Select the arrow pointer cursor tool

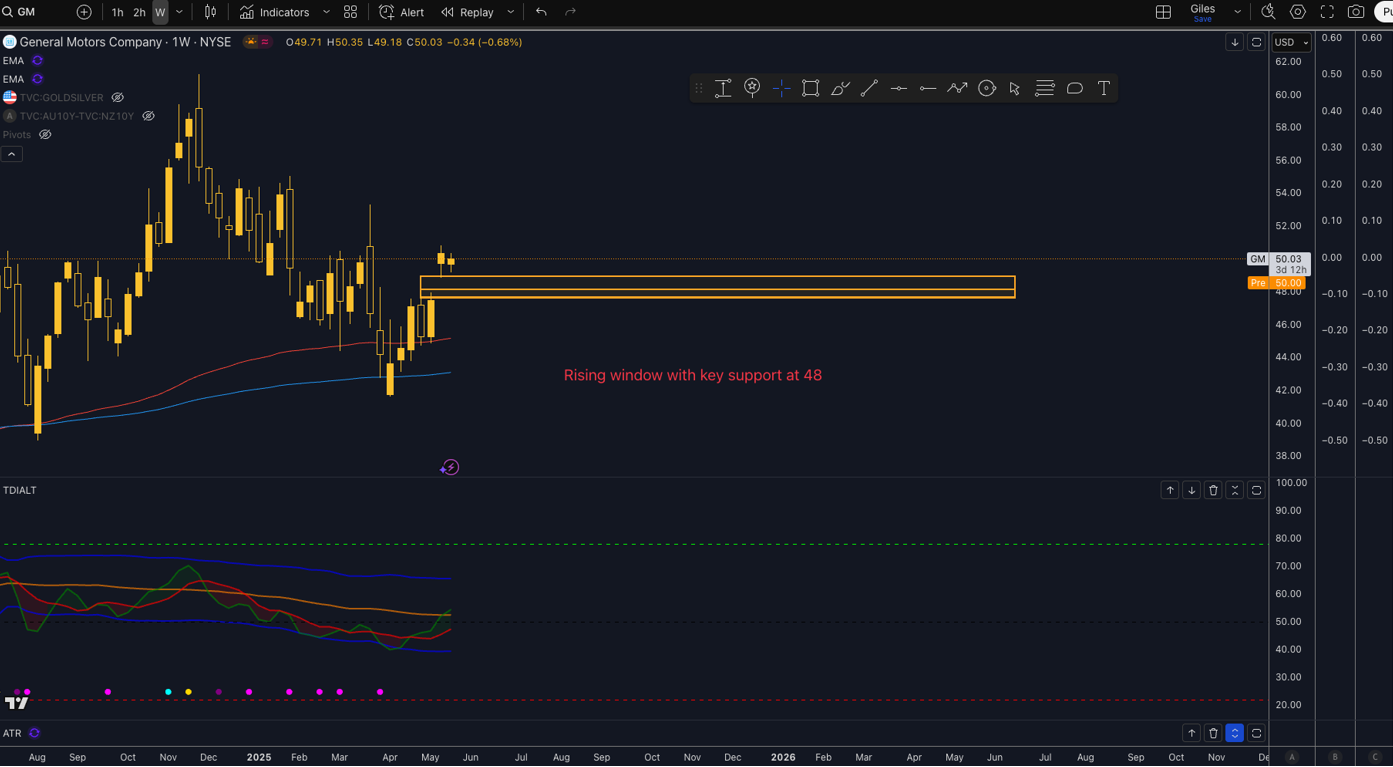(x=1015, y=88)
